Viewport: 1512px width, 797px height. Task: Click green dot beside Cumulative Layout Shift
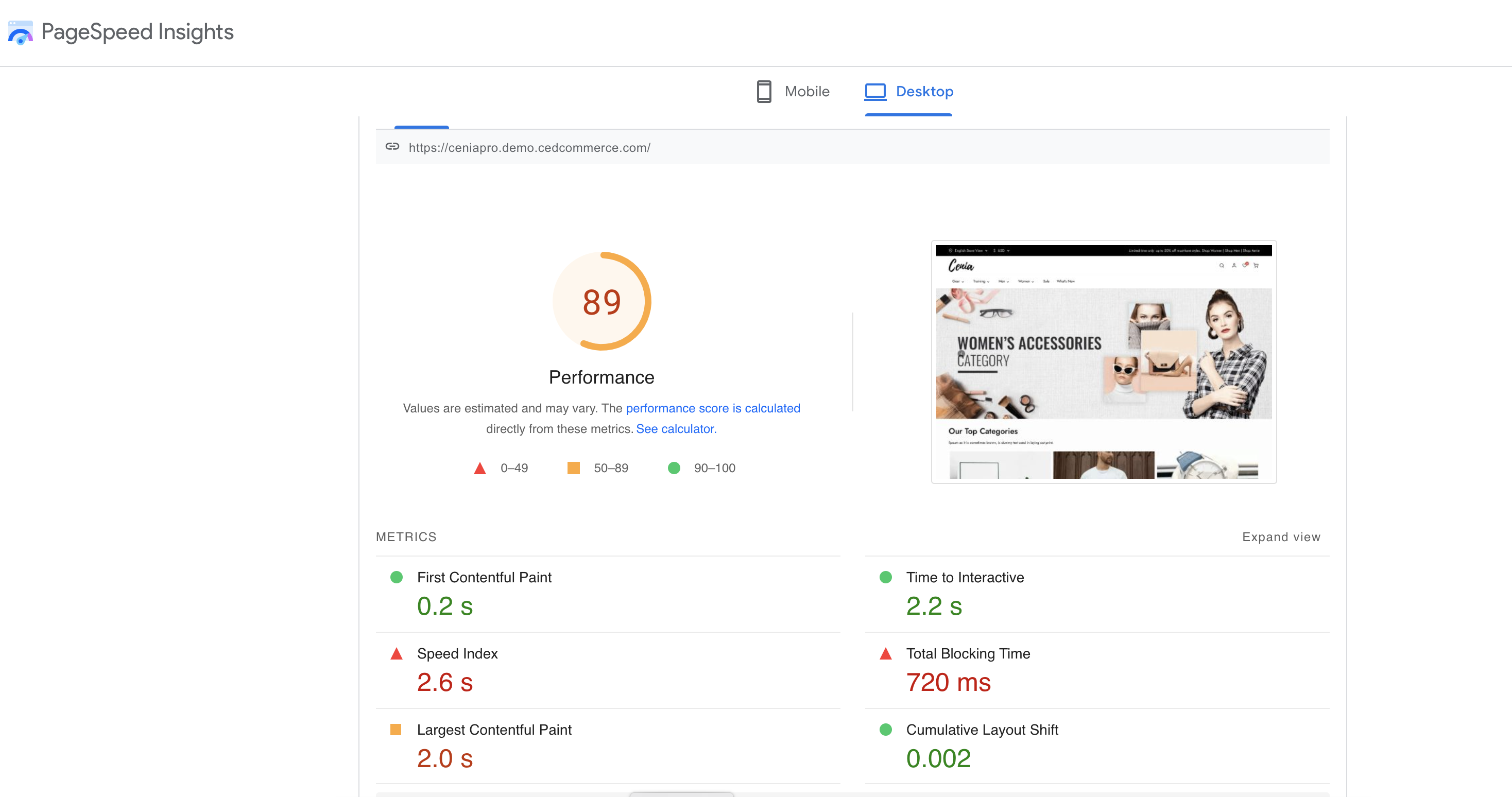(886, 730)
